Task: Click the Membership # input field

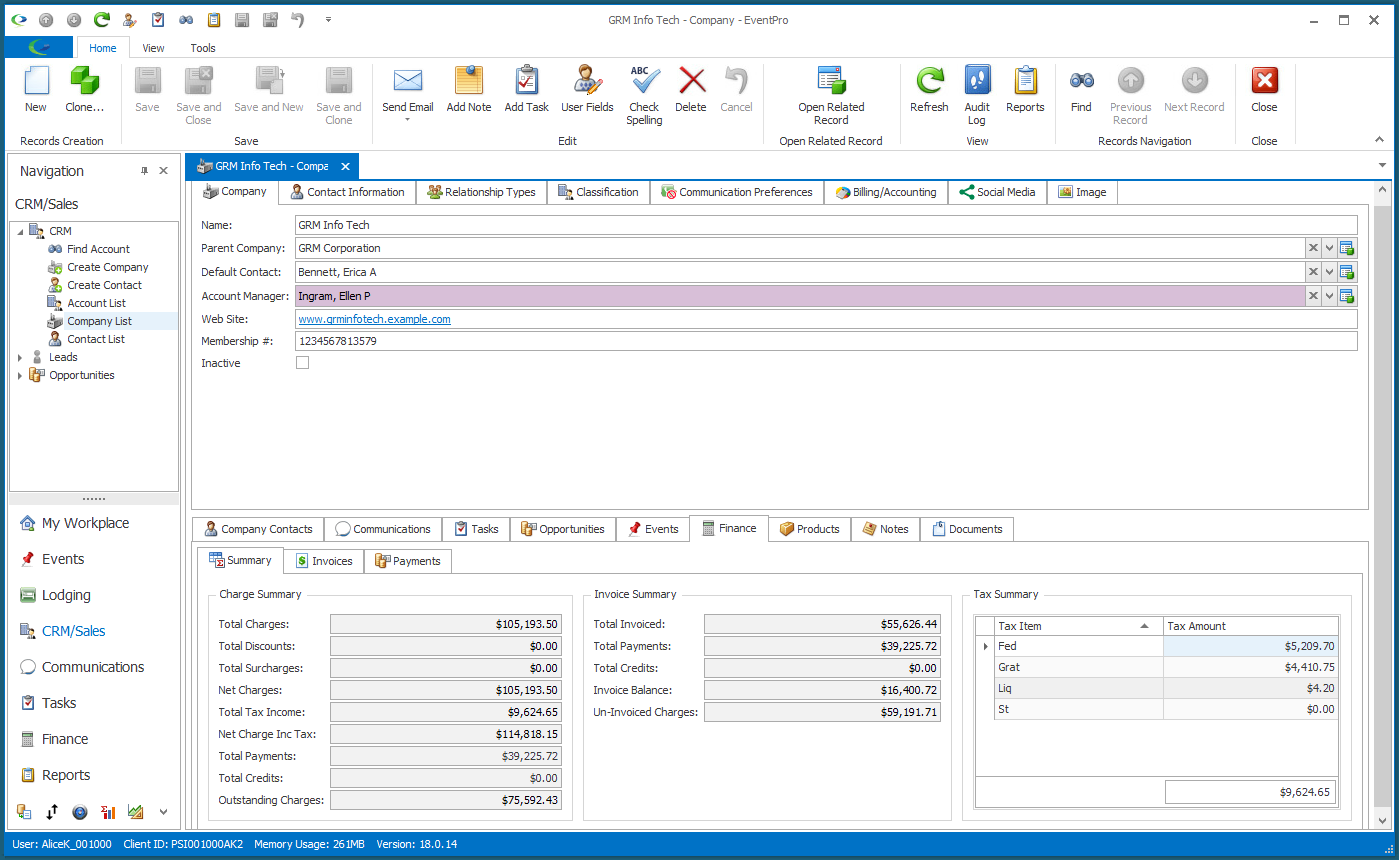Action: pyautogui.click(x=826, y=341)
